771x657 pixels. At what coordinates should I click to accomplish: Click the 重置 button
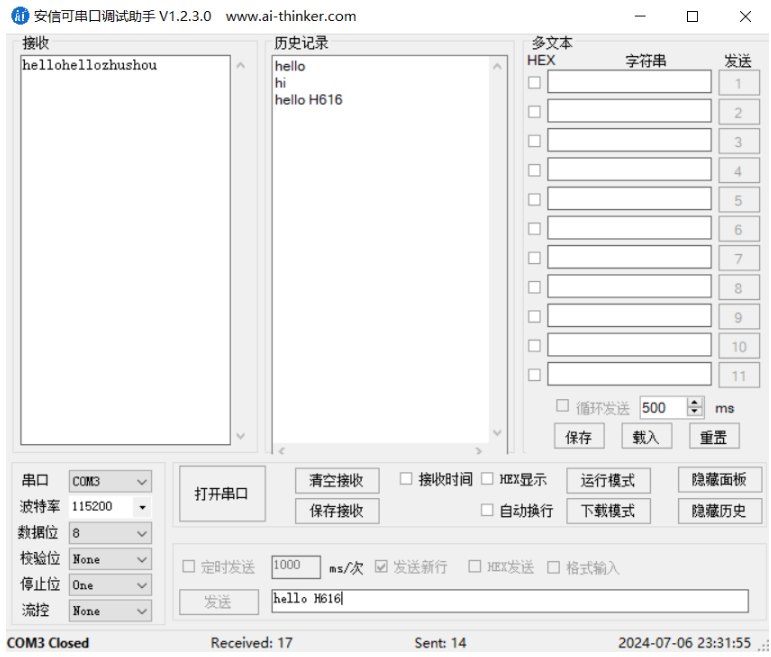click(714, 436)
